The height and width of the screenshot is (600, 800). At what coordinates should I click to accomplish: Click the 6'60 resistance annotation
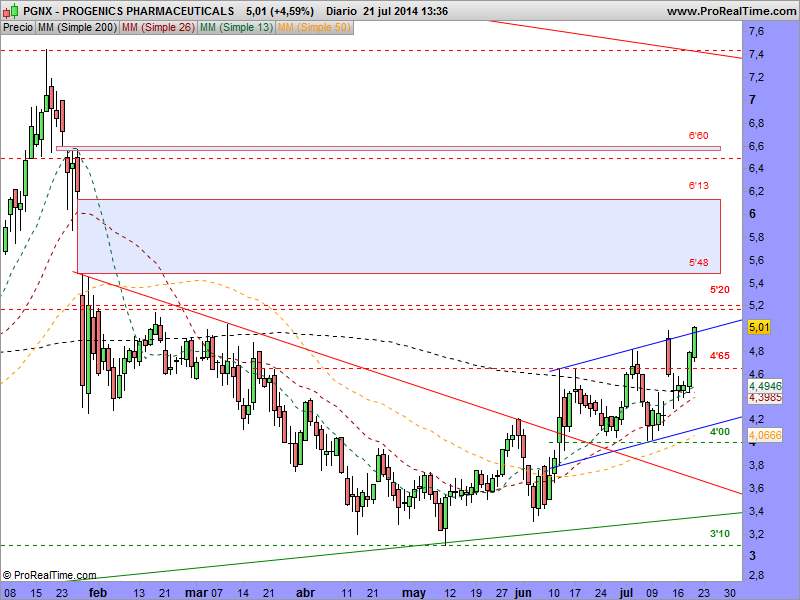(x=698, y=136)
